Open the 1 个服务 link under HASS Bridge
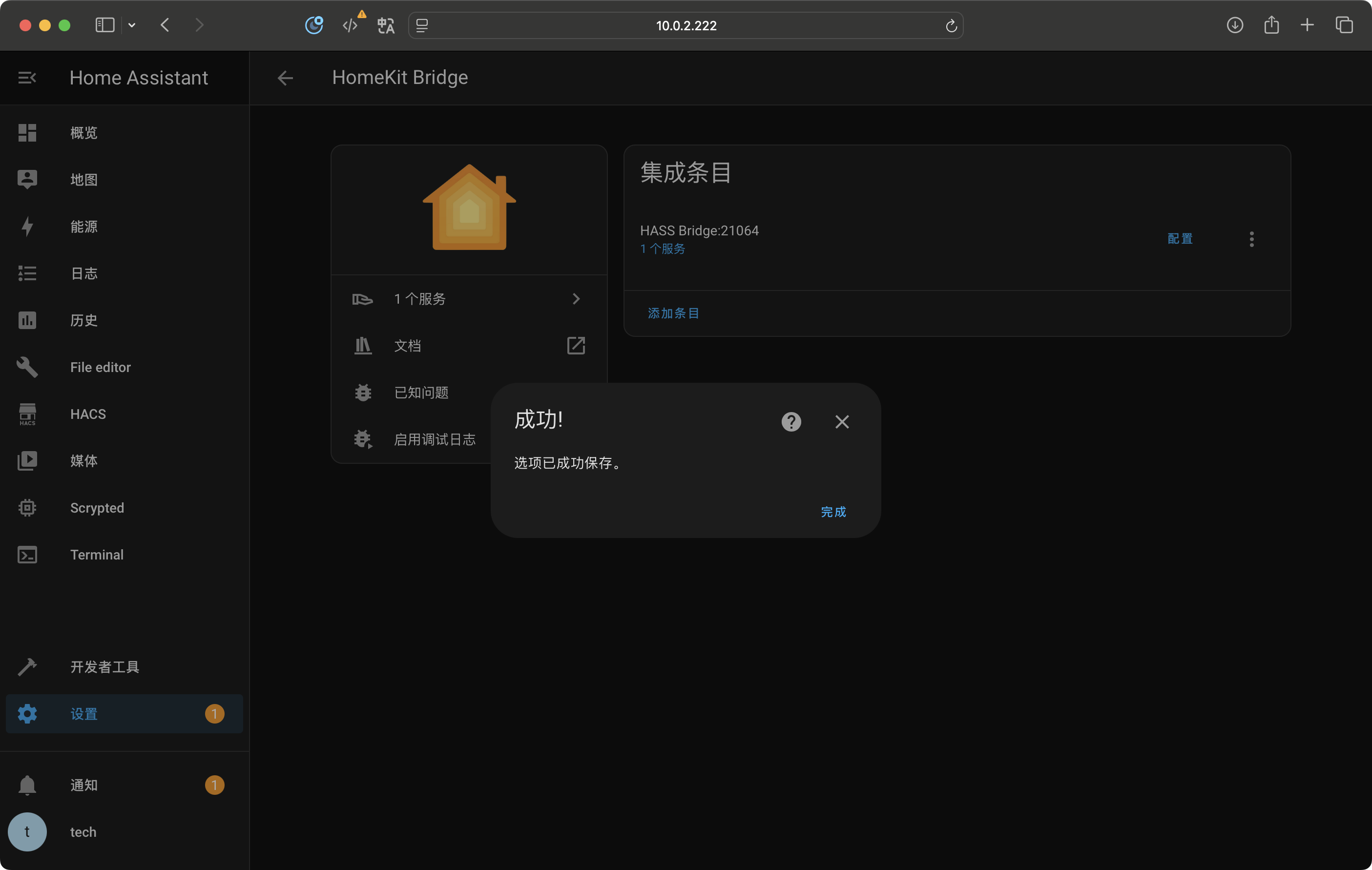This screenshot has width=1372, height=870. [x=662, y=249]
